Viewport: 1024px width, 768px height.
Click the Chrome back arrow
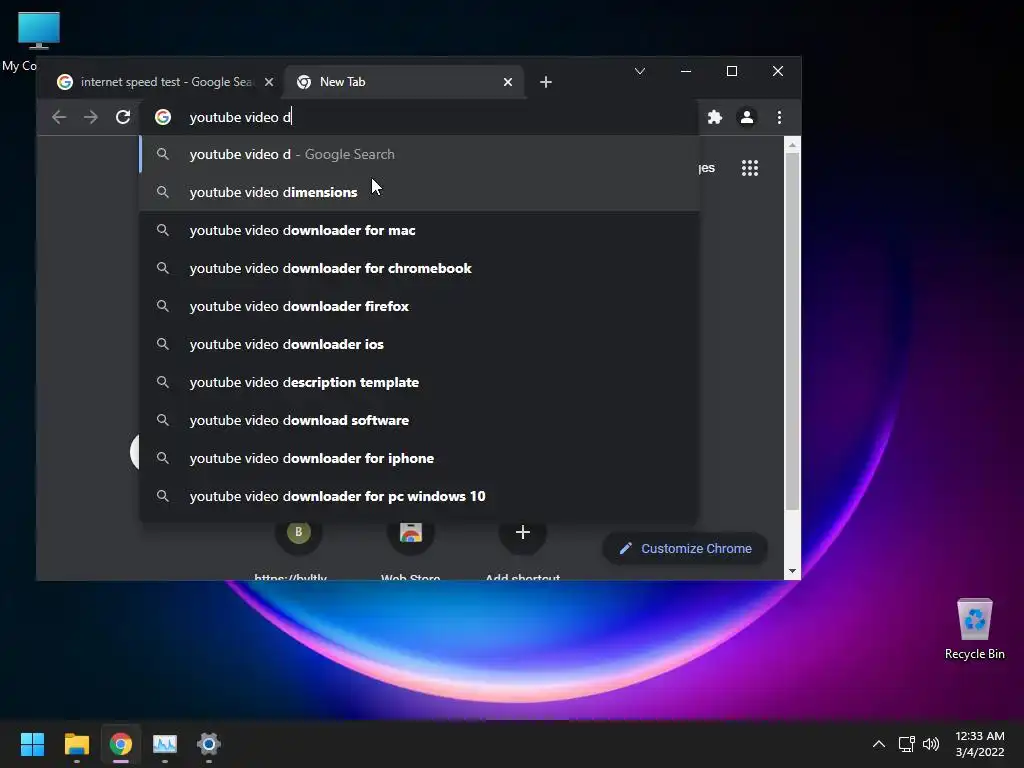(x=59, y=117)
